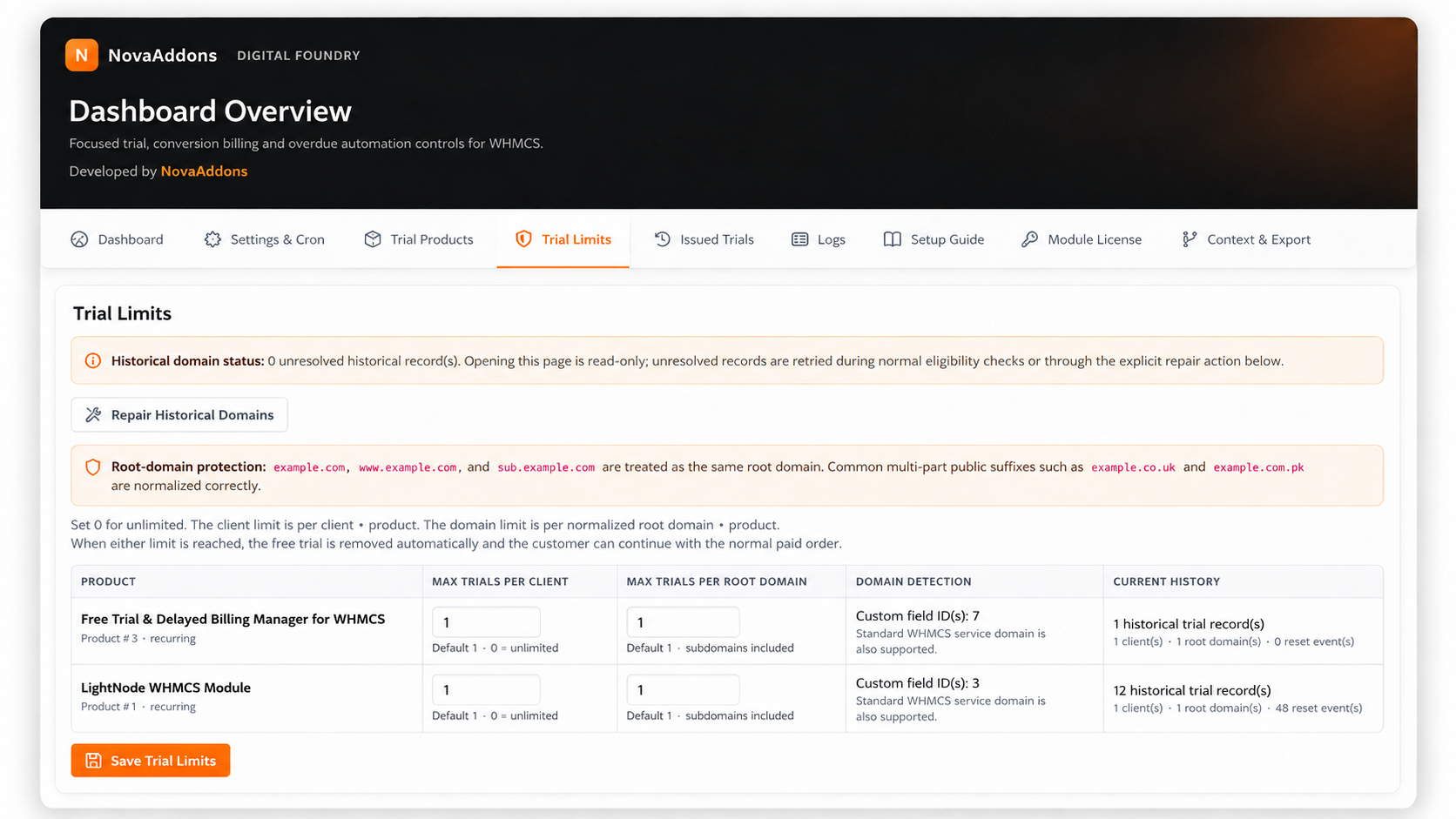The image size is (1456, 819).
Task: Click '1 historical trial record(s)' cell
Action: (1189, 624)
